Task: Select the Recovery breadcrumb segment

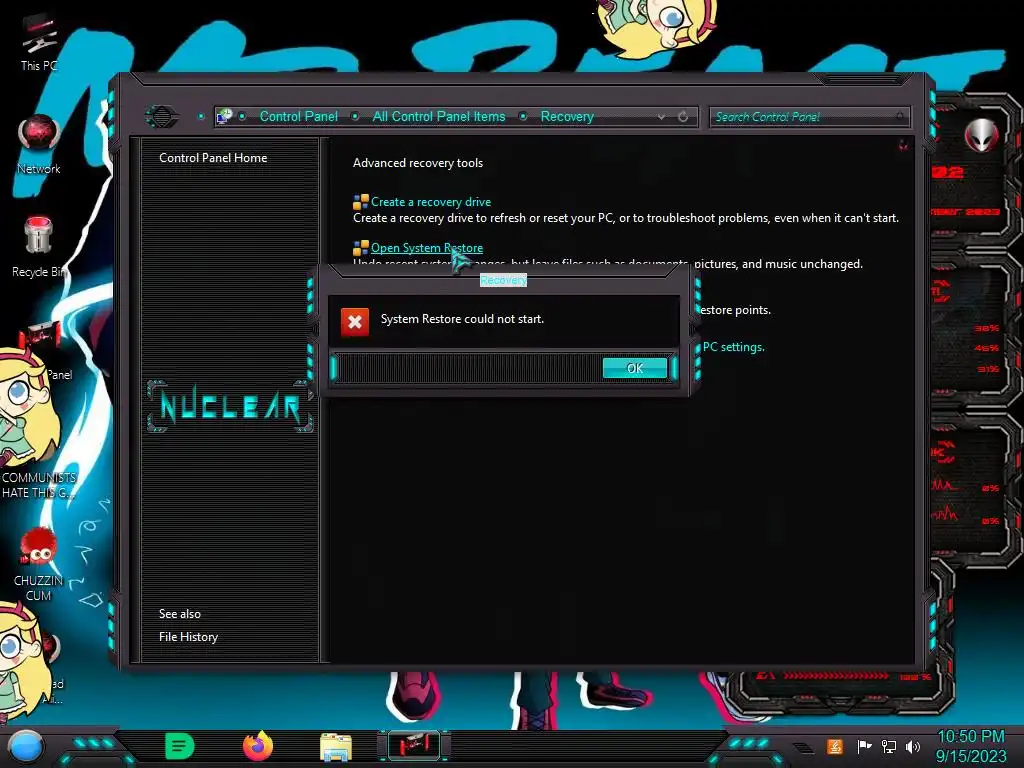Action: click(x=567, y=116)
